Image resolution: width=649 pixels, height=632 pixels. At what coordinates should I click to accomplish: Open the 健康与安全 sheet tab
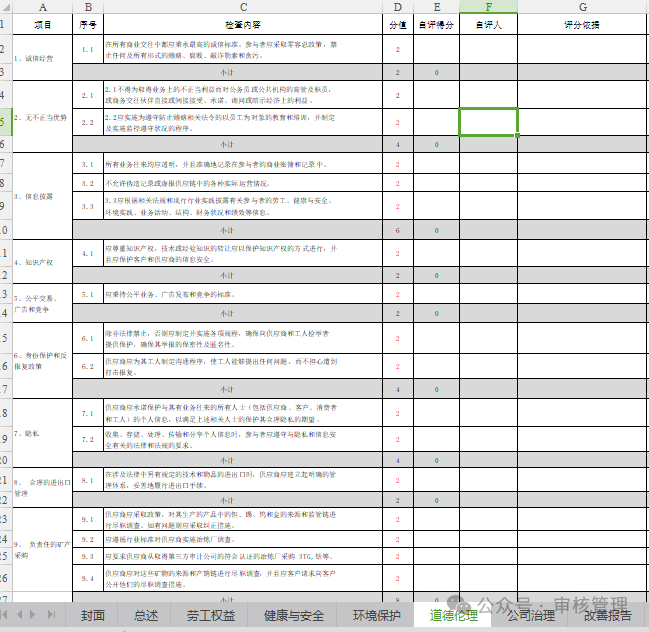coord(293,615)
